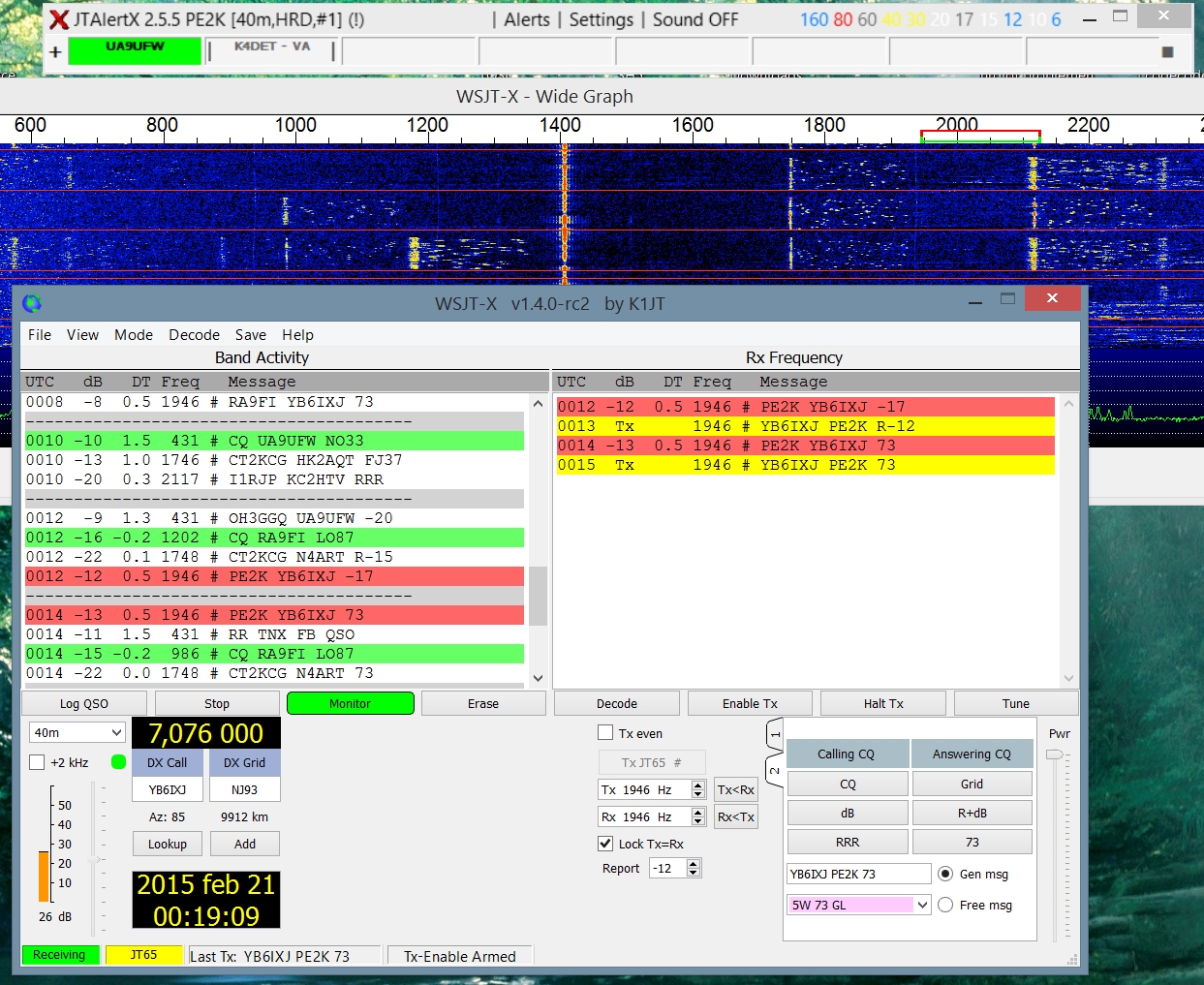Click the green indicator beside +2 kHz

[118, 762]
